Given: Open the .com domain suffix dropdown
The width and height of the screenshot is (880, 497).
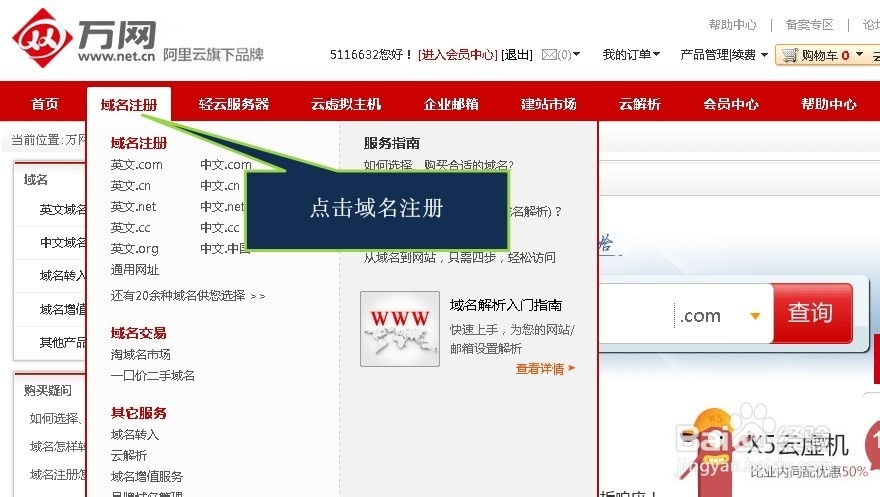Looking at the screenshot, I should pyautogui.click(x=755, y=316).
